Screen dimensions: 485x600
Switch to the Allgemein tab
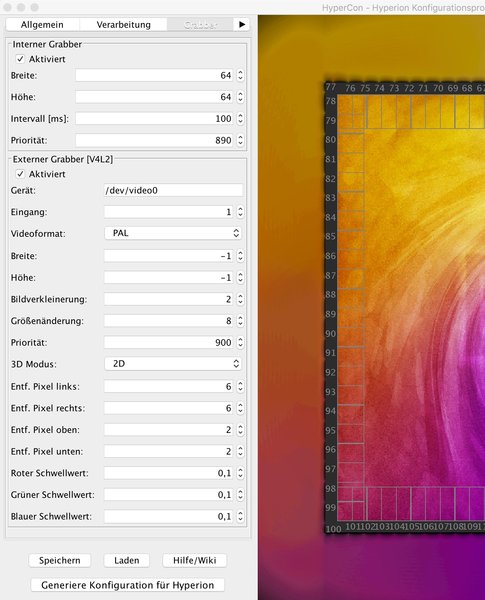pos(42,24)
